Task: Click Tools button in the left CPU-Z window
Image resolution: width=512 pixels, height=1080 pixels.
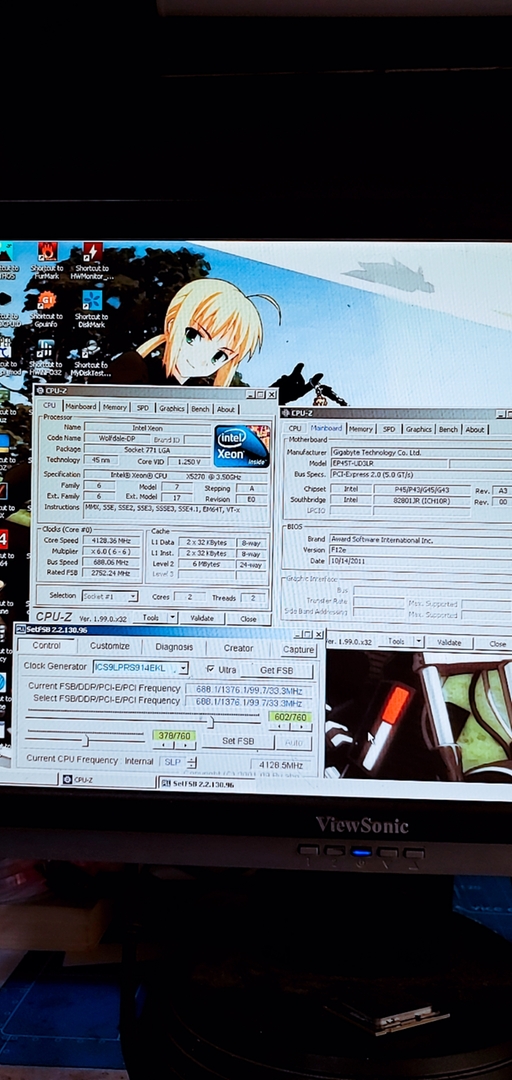Action: click(x=150, y=618)
